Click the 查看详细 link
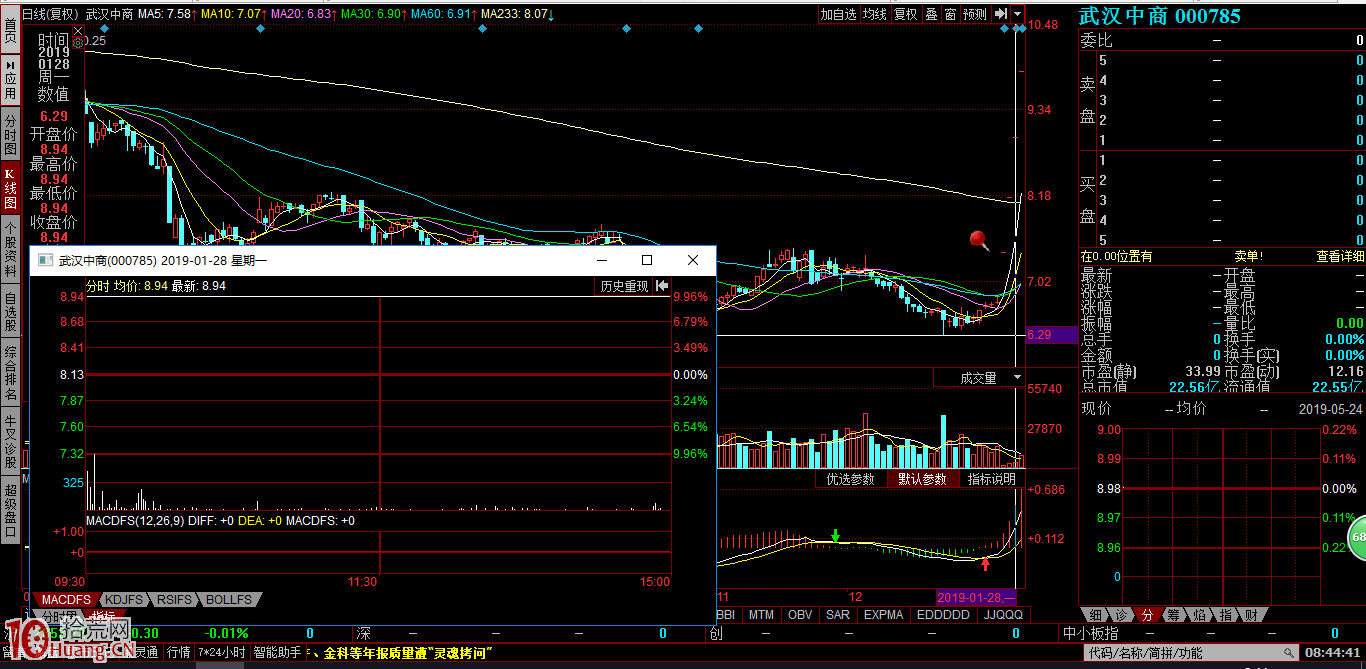 tap(1340, 257)
